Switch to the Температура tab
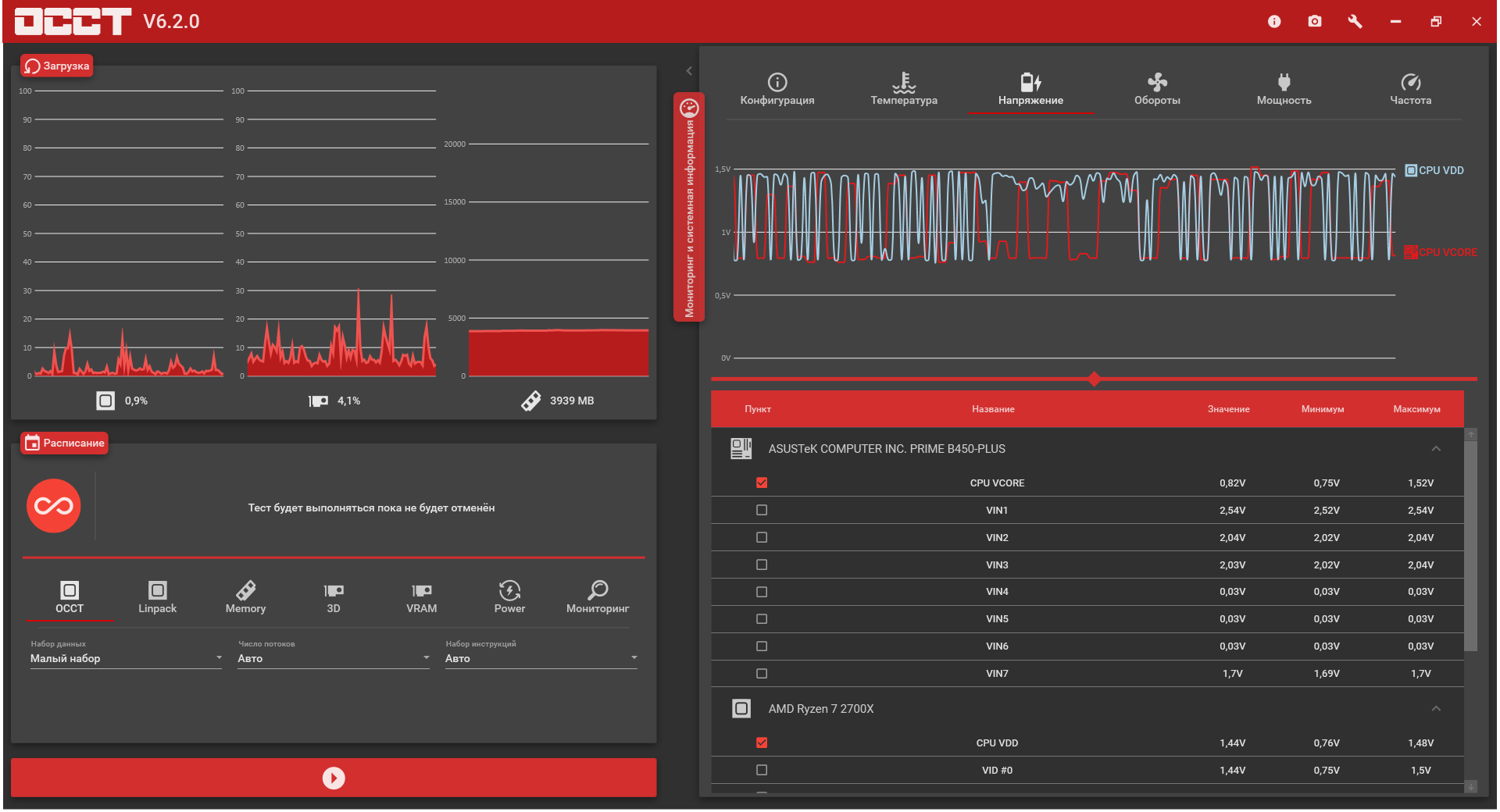Image resolution: width=1500 pixels, height=812 pixels. [904, 89]
